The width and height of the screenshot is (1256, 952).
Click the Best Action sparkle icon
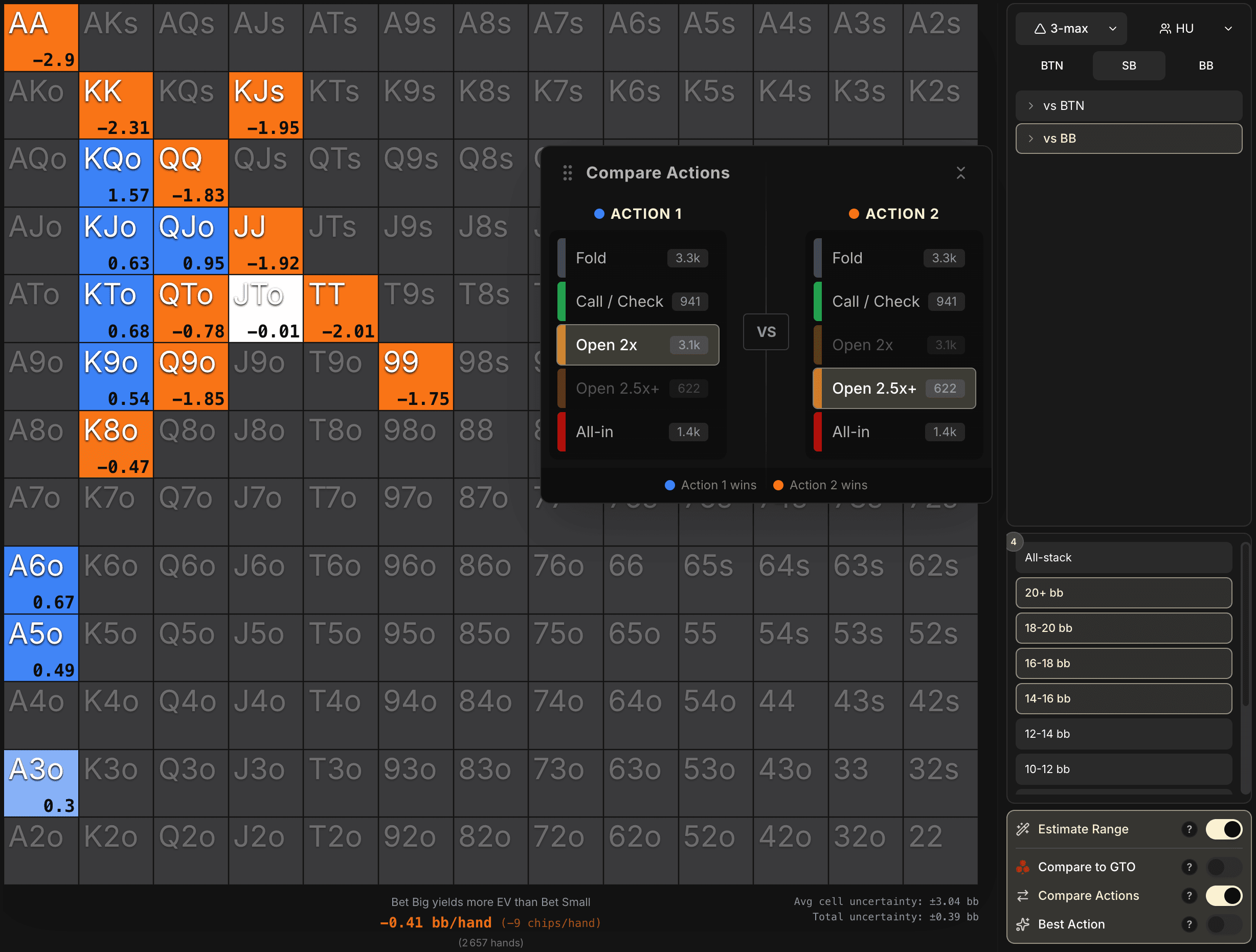1023,924
